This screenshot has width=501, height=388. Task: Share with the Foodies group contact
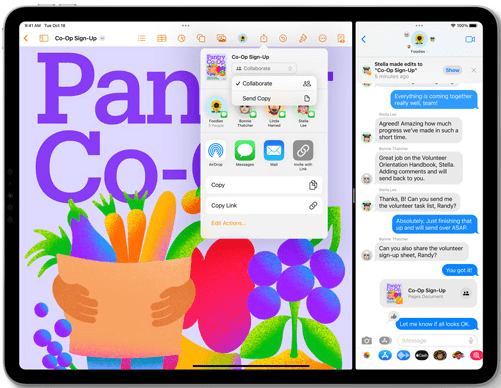pyautogui.click(x=216, y=112)
